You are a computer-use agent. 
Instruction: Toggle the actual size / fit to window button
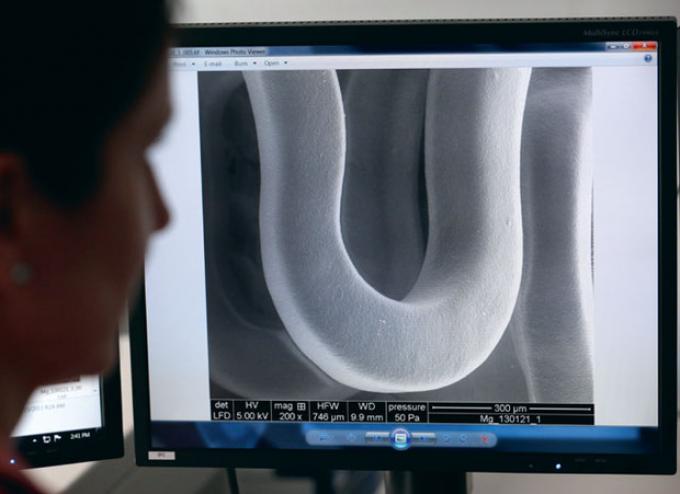pos(351,438)
